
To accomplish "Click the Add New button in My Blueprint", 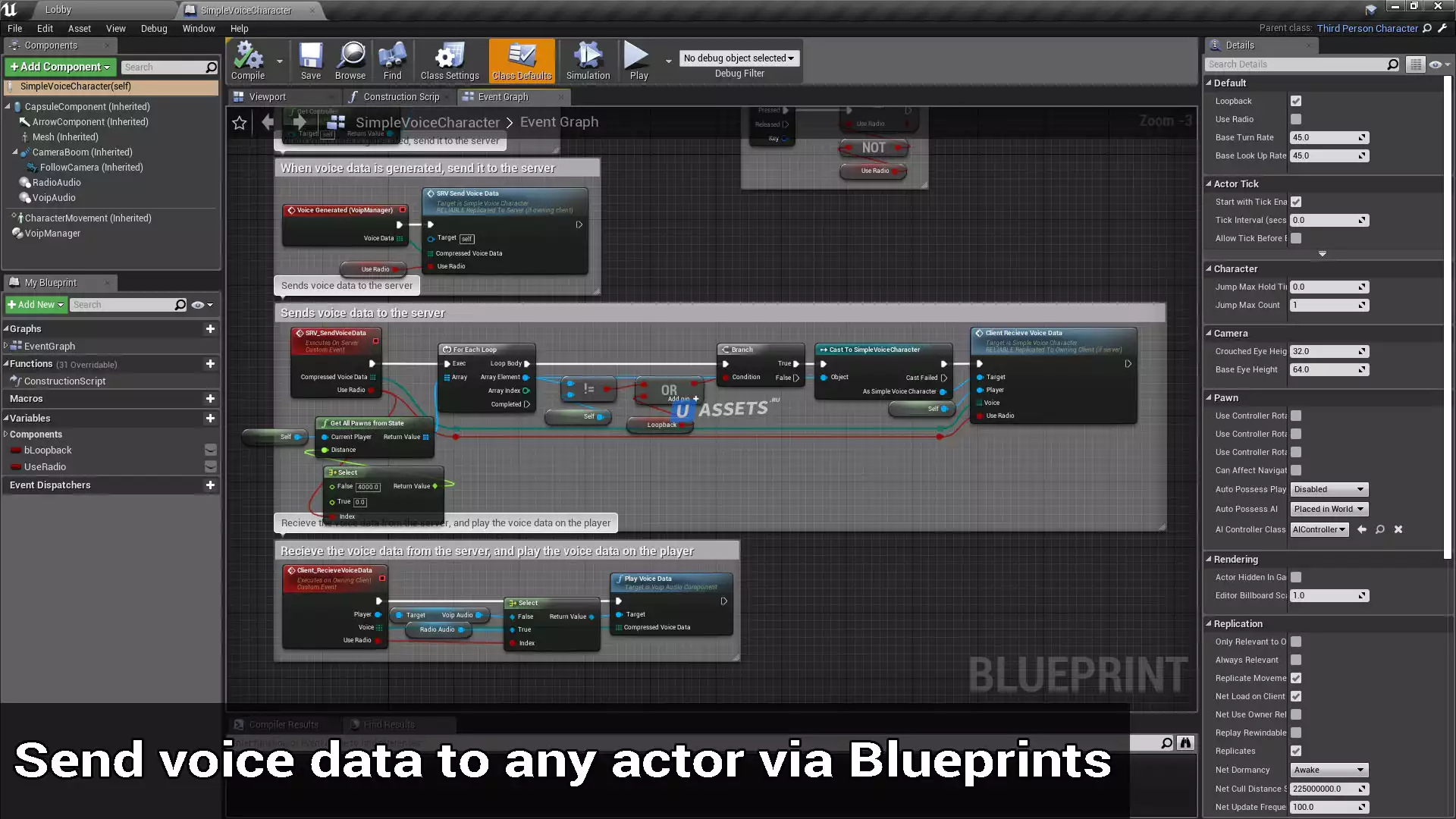I will [x=36, y=305].
